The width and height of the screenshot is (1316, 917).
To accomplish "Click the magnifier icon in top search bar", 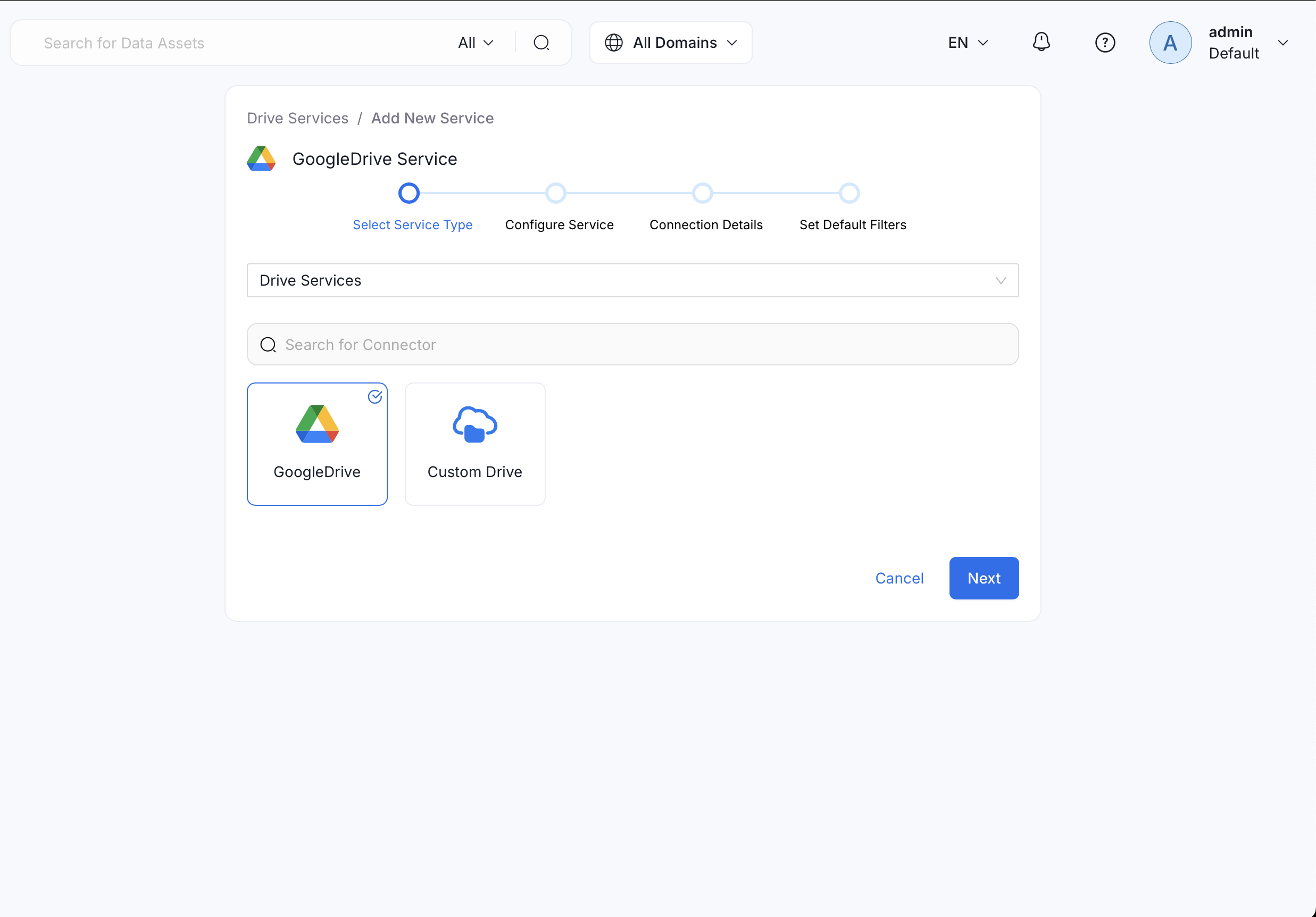I will [541, 43].
